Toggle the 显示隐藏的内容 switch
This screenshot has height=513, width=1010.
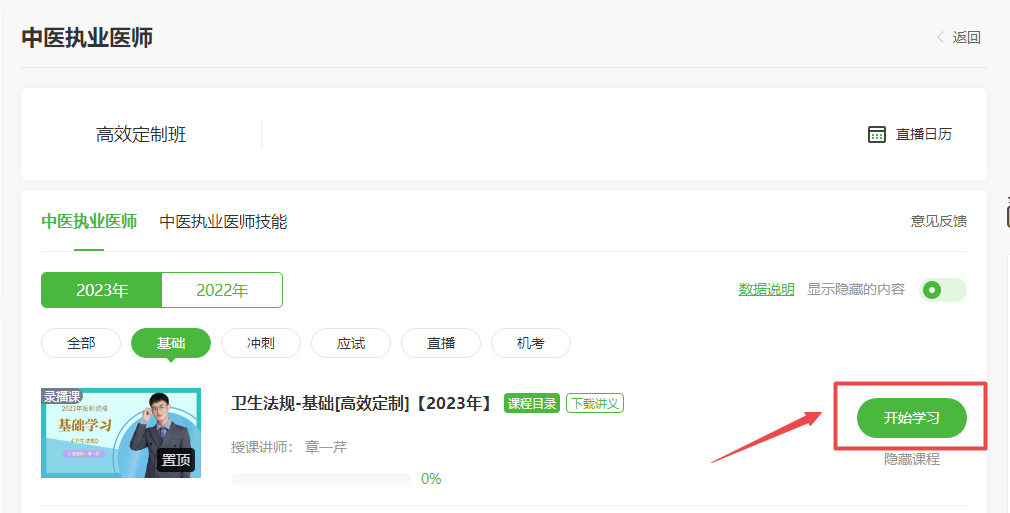click(943, 290)
